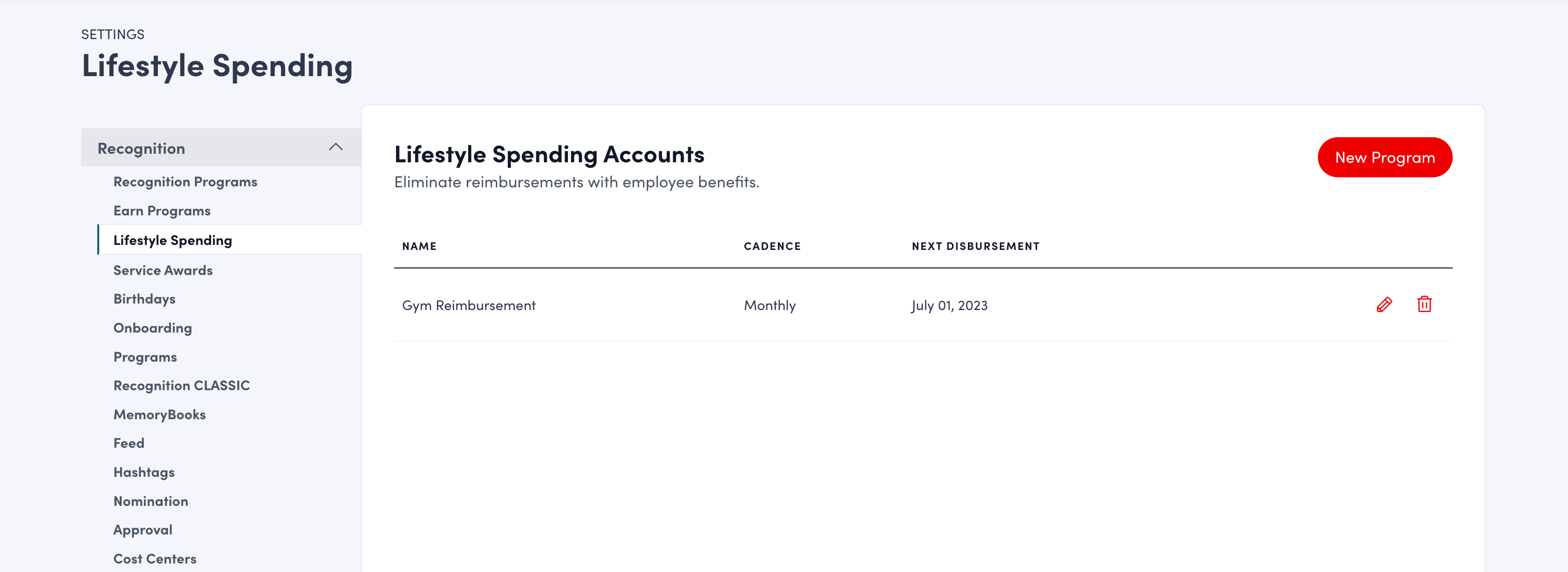The height and width of the screenshot is (572, 1568).
Task: Click the New Program button
Action: (1384, 158)
